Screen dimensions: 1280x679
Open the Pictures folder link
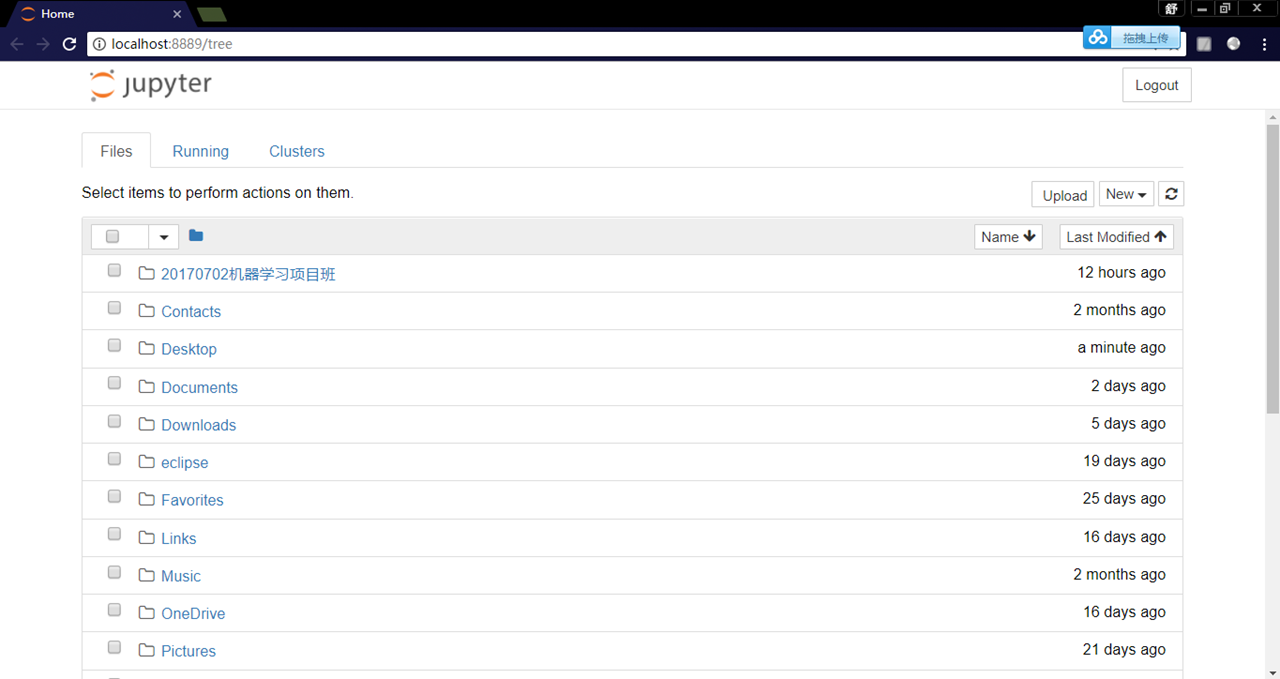pyautogui.click(x=188, y=651)
